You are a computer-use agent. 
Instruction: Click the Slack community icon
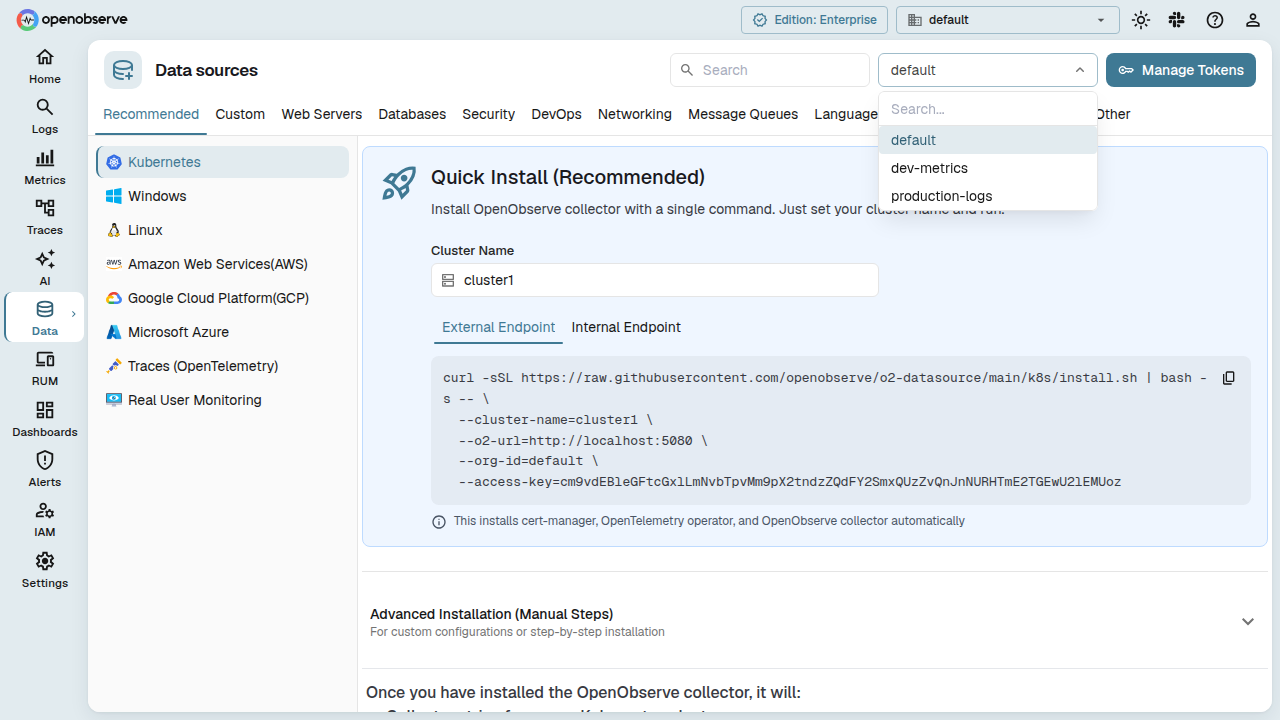tap(1177, 20)
